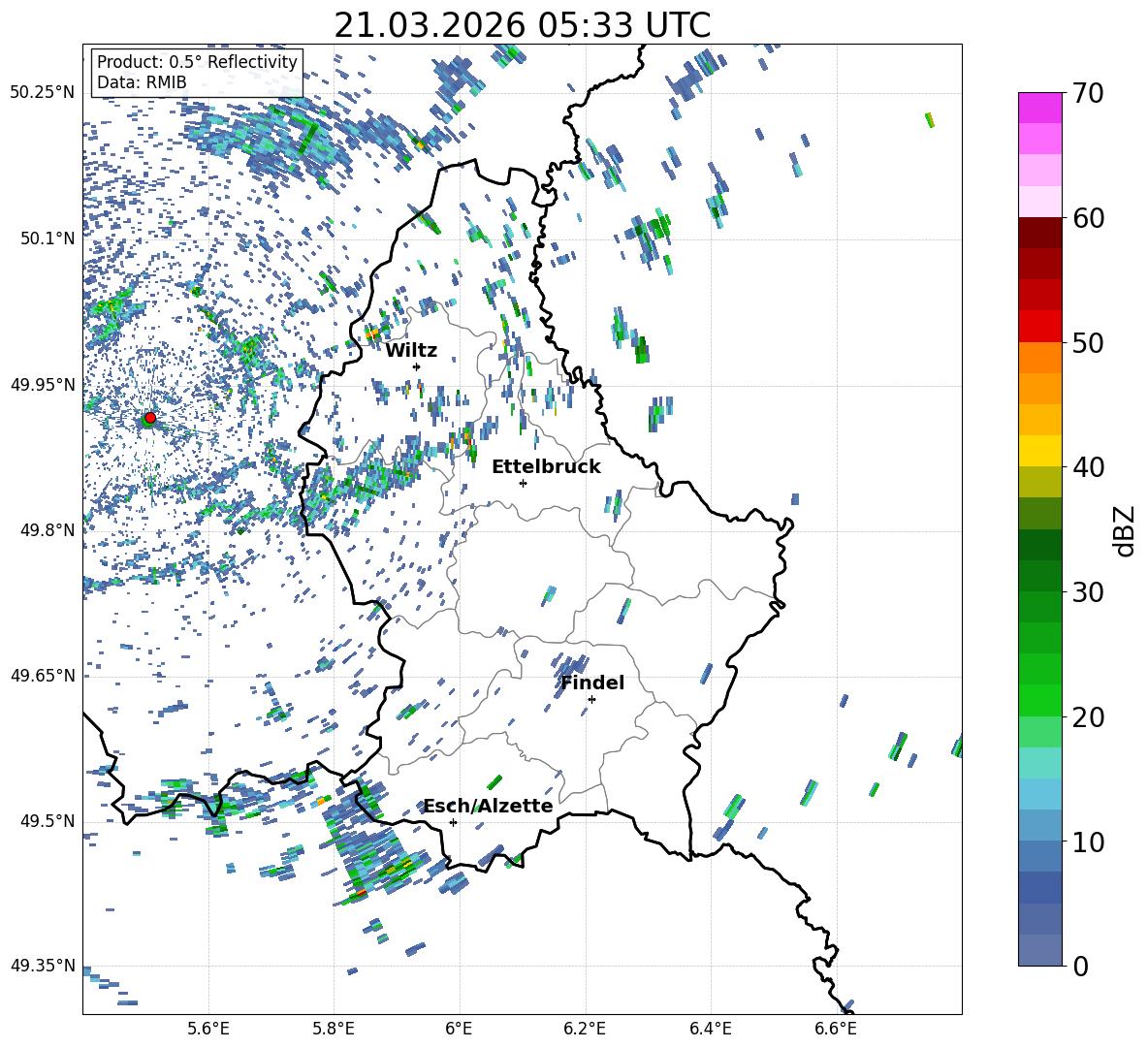Click the Ettelbruck station cross marker
Viewport: 1148px width, 1048px height.
click(523, 483)
